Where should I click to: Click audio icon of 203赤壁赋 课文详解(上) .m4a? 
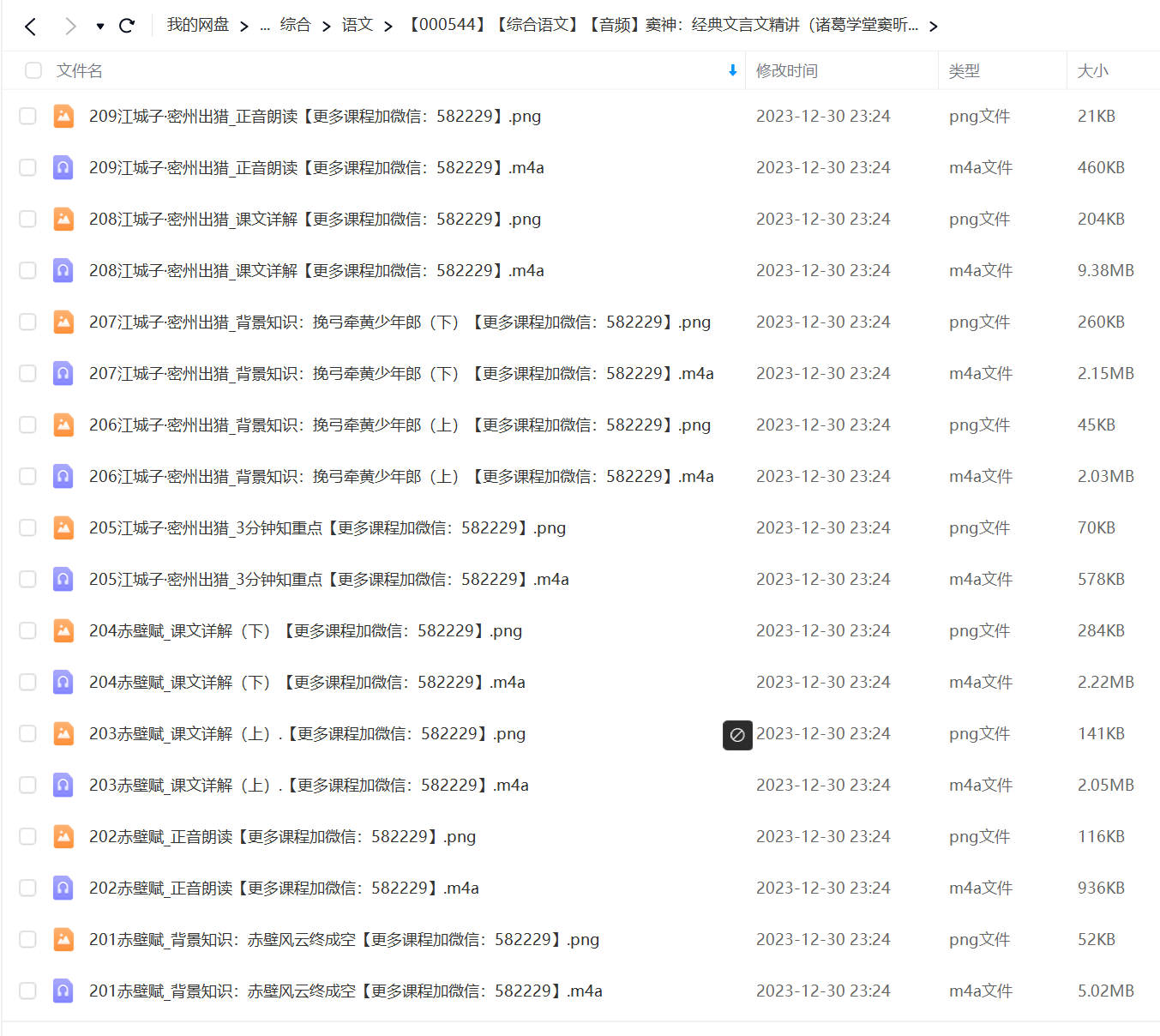(x=63, y=785)
